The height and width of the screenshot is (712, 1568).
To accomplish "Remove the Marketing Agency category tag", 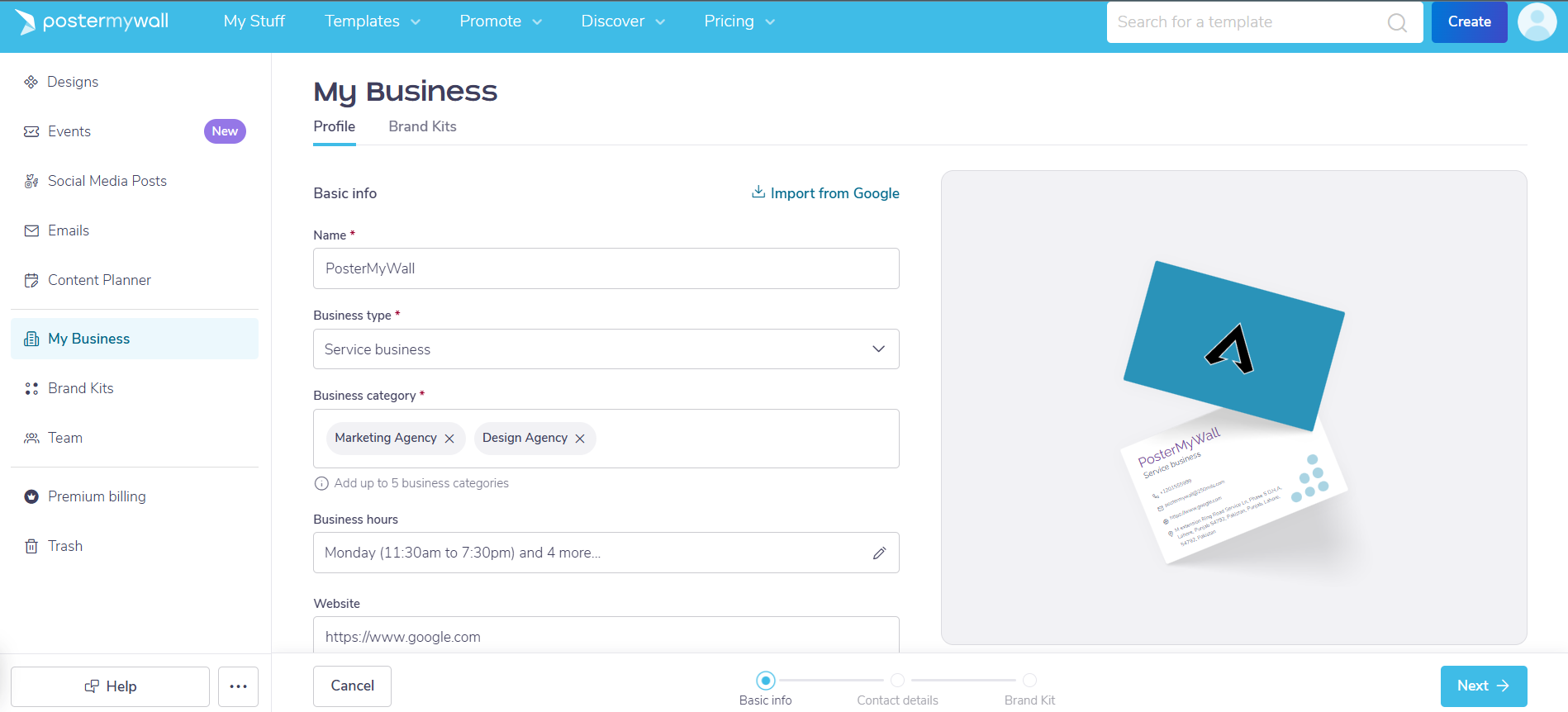I will [449, 439].
